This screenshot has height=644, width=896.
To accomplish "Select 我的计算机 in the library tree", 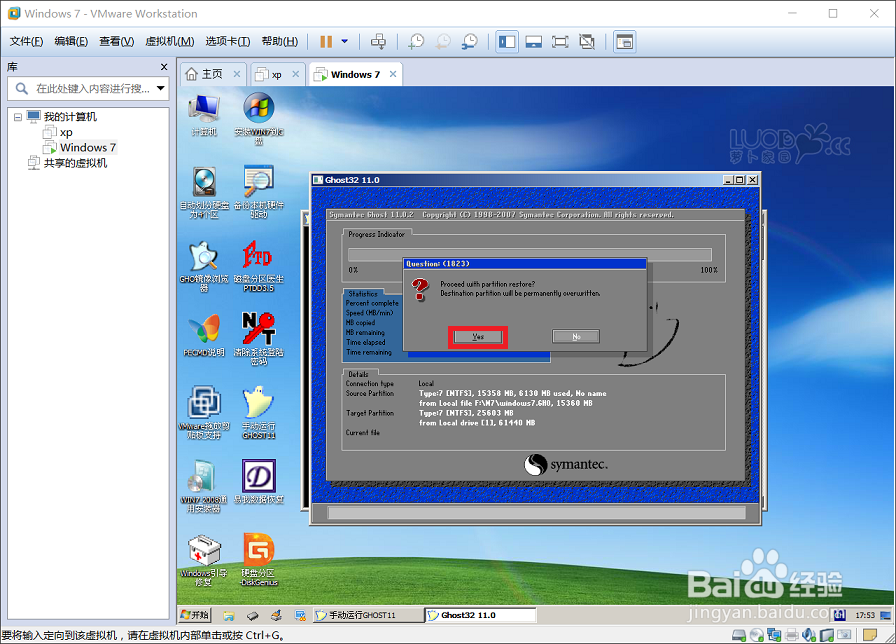I will [70, 117].
